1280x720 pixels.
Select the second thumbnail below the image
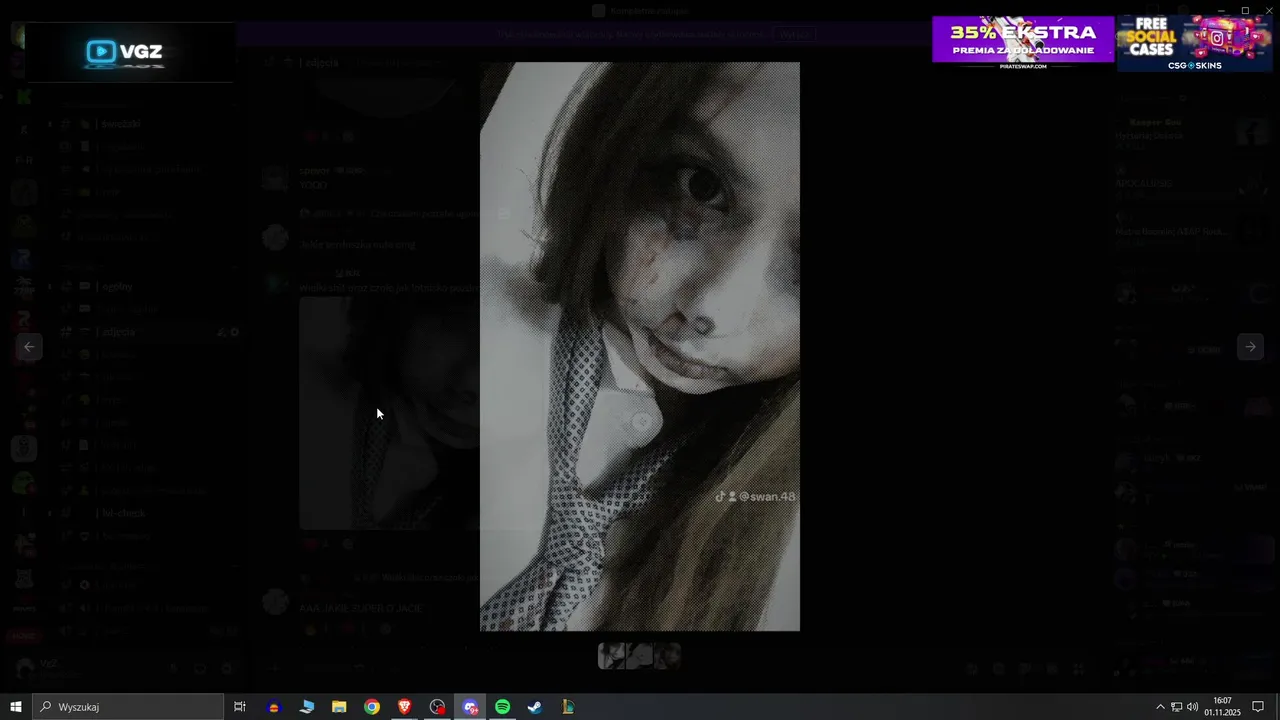pyautogui.click(x=639, y=656)
